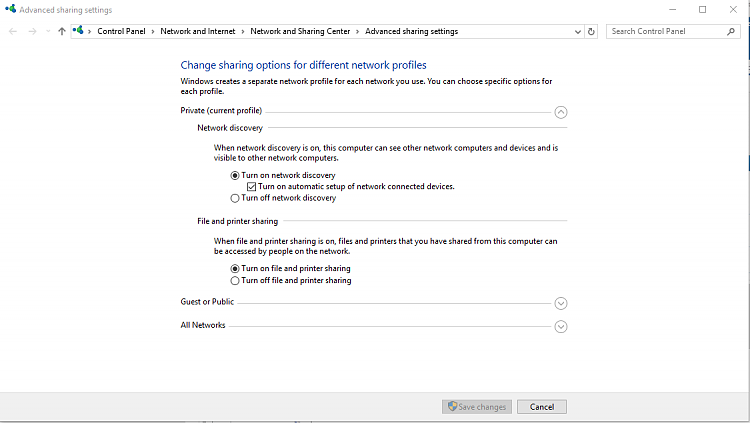The image size is (750, 423).
Task: Click the Change sharing options page title
Action: click(x=303, y=65)
